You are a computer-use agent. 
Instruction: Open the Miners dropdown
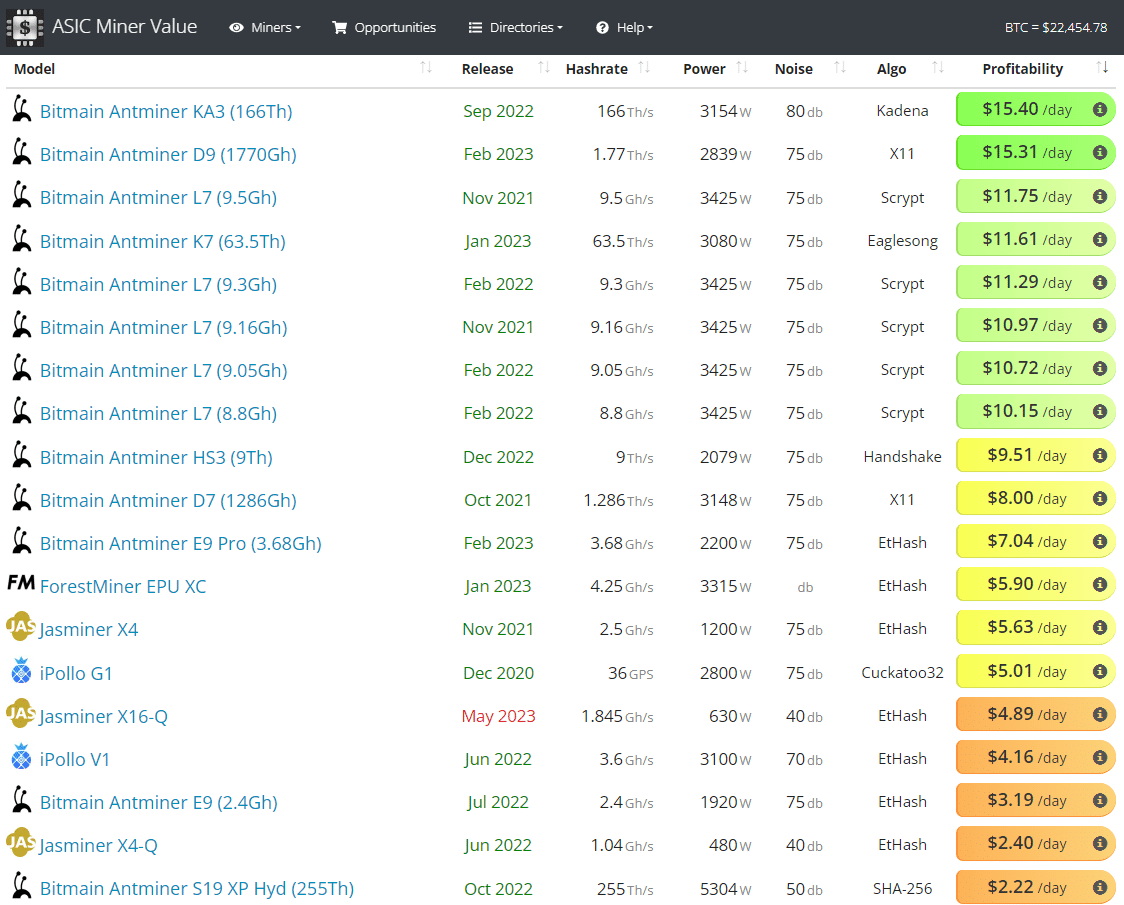[x=265, y=27]
